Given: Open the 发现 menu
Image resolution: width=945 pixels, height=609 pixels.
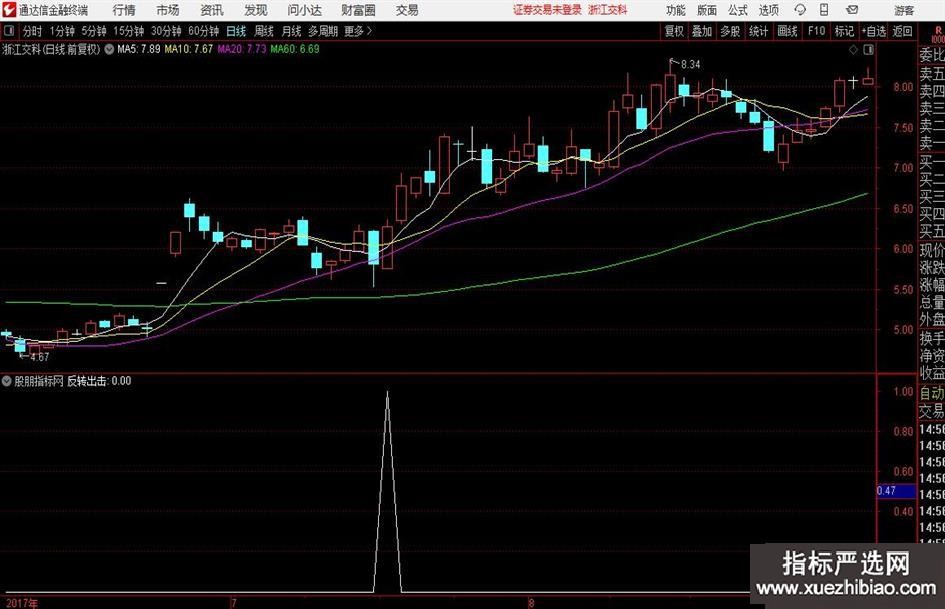Looking at the screenshot, I should [x=256, y=10].
